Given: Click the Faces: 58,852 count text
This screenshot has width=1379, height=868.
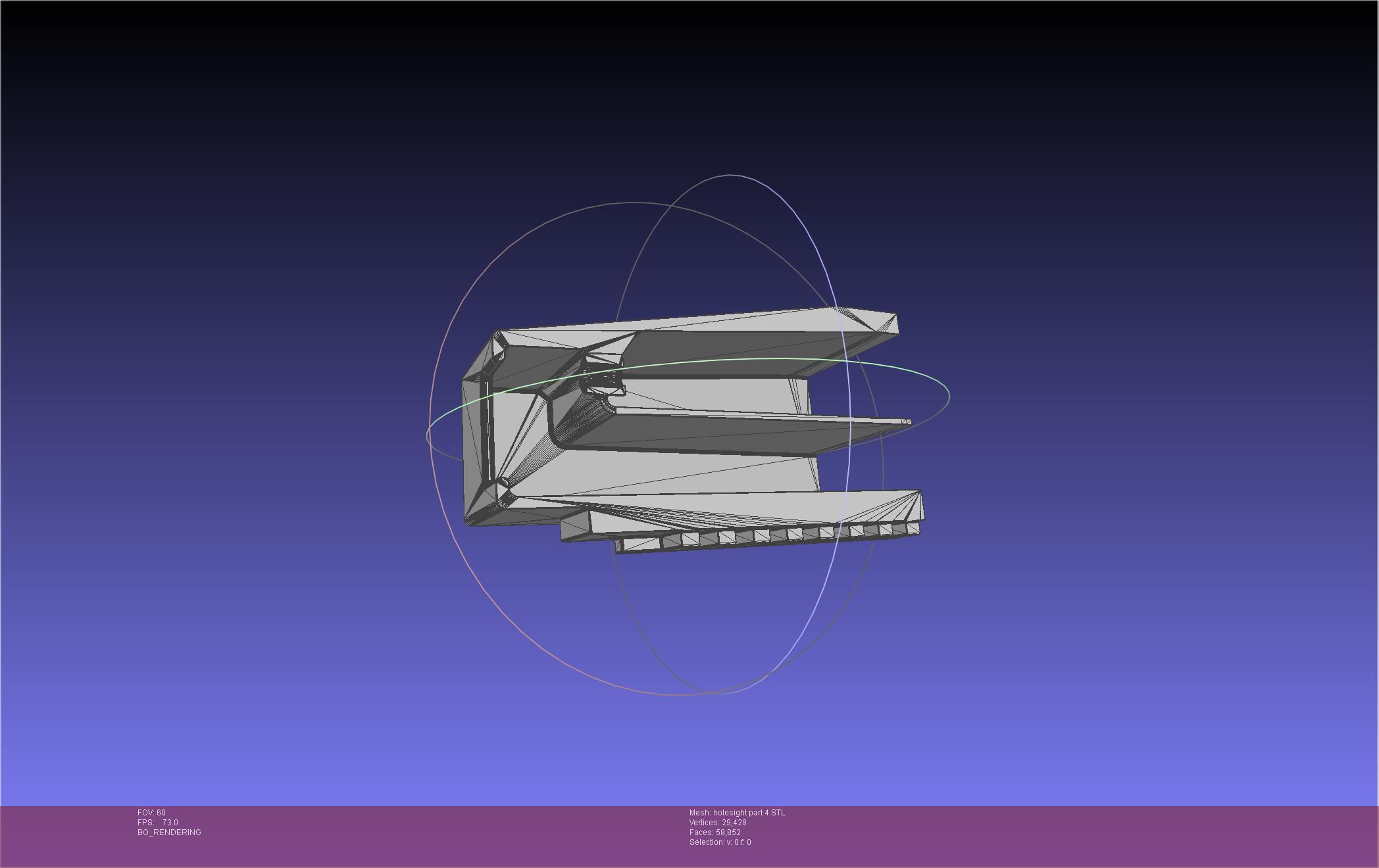Looking at the screenshot, I should (x=715, y=832).
